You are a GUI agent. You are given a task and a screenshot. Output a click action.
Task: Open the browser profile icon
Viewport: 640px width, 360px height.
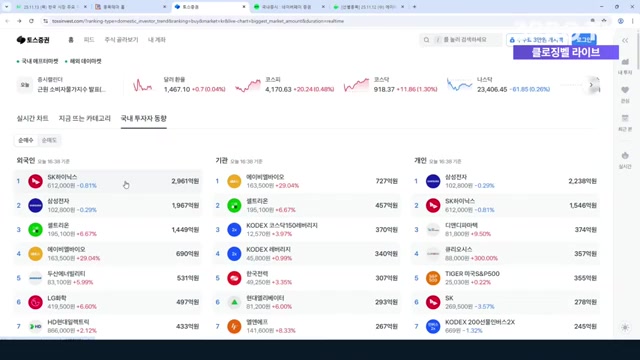tap(620, 21)
